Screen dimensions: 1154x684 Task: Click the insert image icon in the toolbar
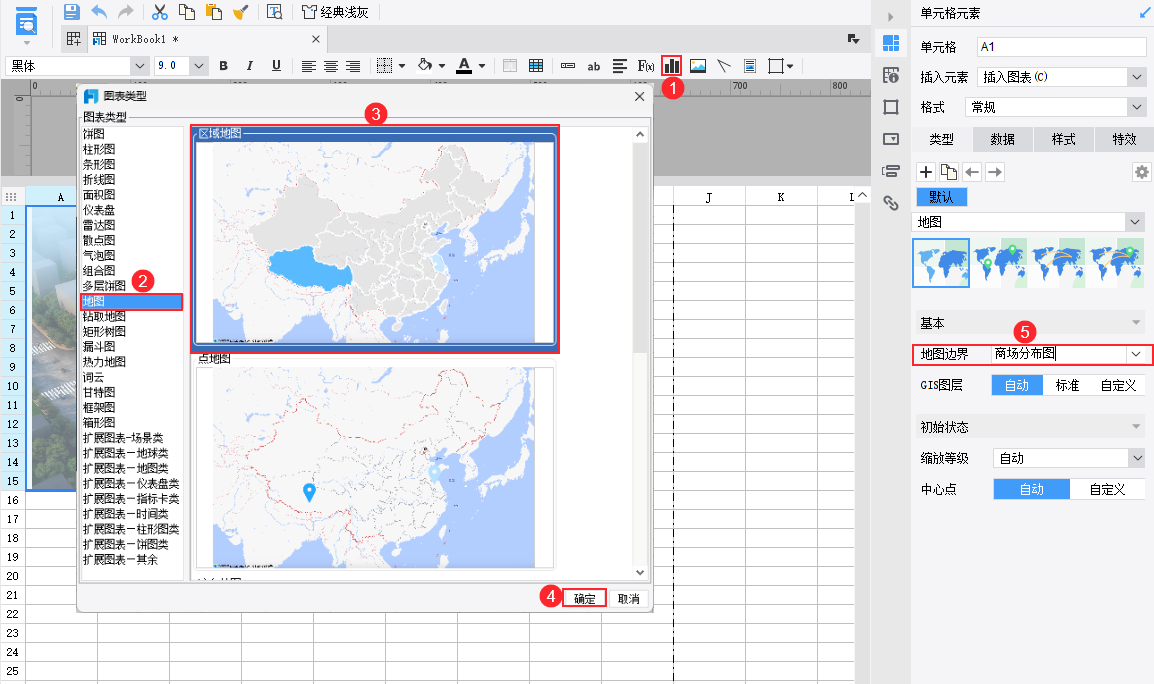click(699, 65)
